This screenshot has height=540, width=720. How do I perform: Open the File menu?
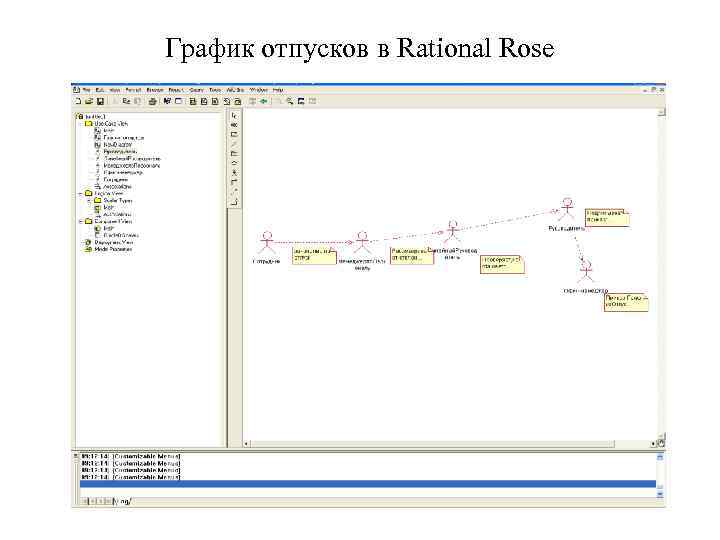[86, 90]
